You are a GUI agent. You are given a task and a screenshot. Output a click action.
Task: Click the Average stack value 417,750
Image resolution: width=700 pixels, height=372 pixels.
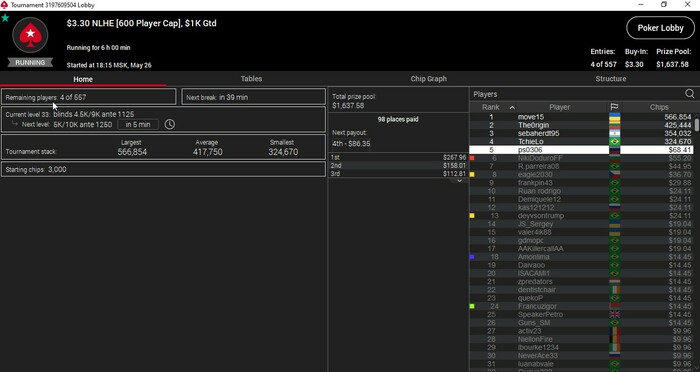pos(208,152)
